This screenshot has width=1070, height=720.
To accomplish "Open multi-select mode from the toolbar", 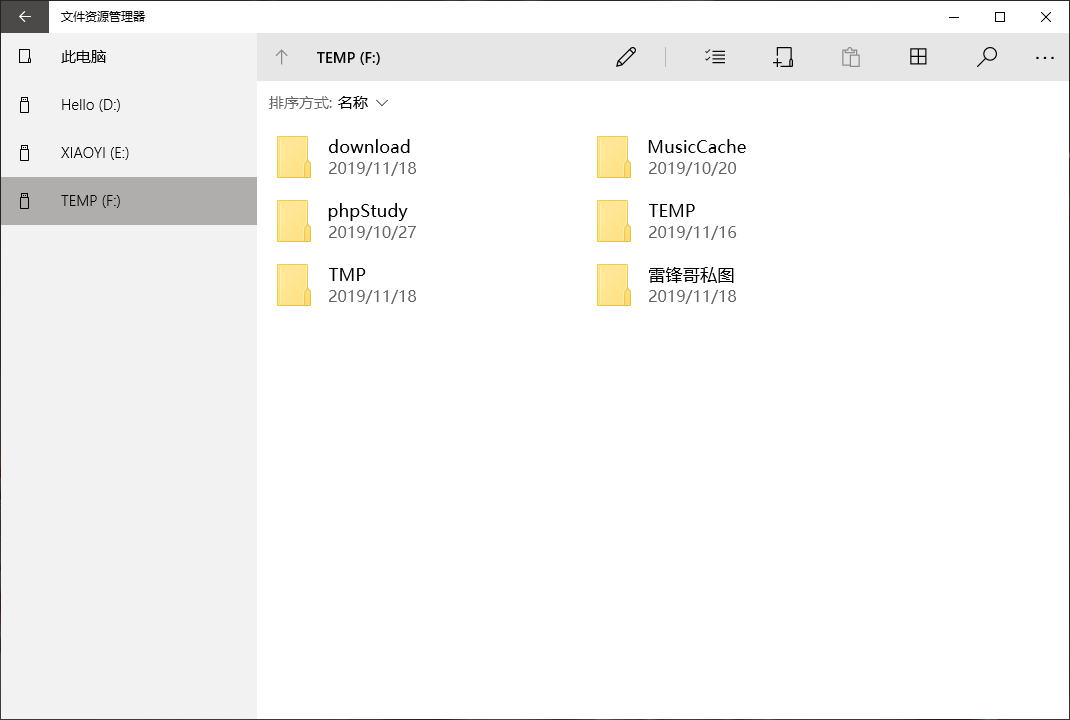I will (x=715, y=57).
